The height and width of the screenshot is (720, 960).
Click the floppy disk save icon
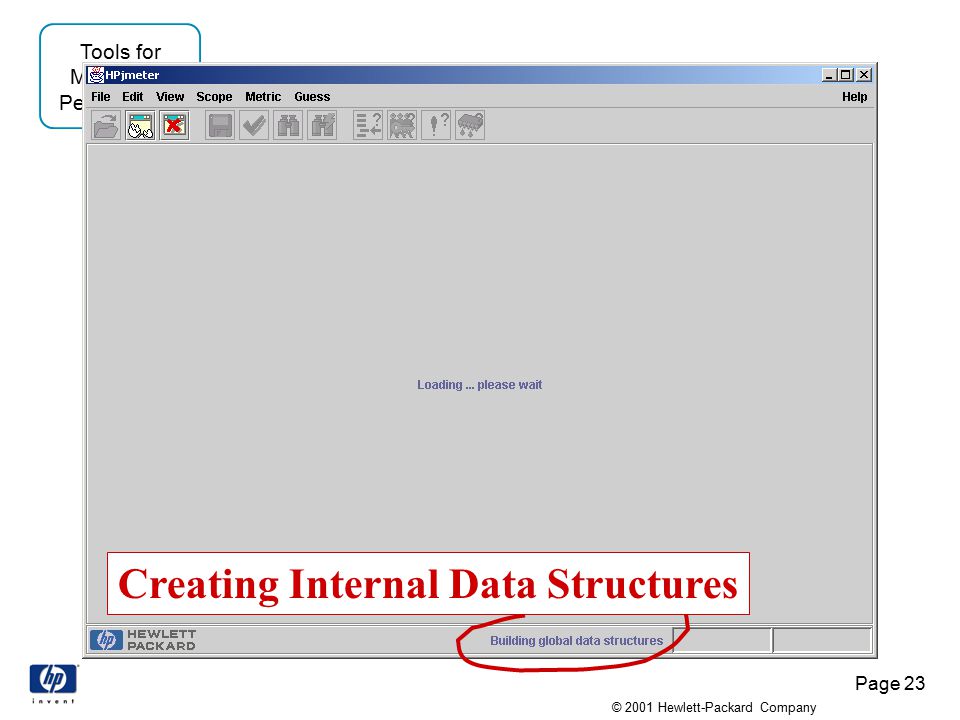[x=220, y=126]
